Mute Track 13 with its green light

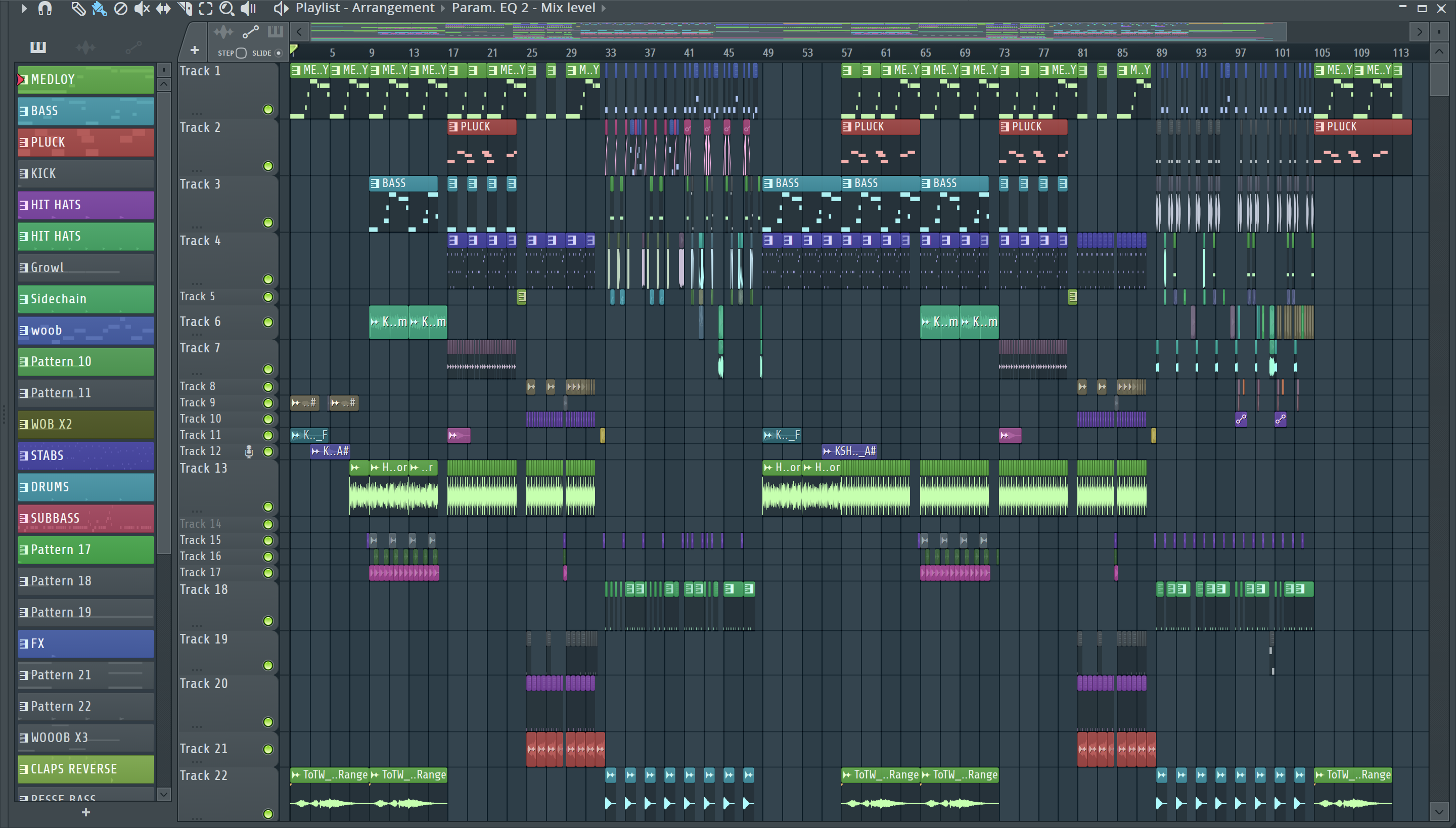[268, 506]
